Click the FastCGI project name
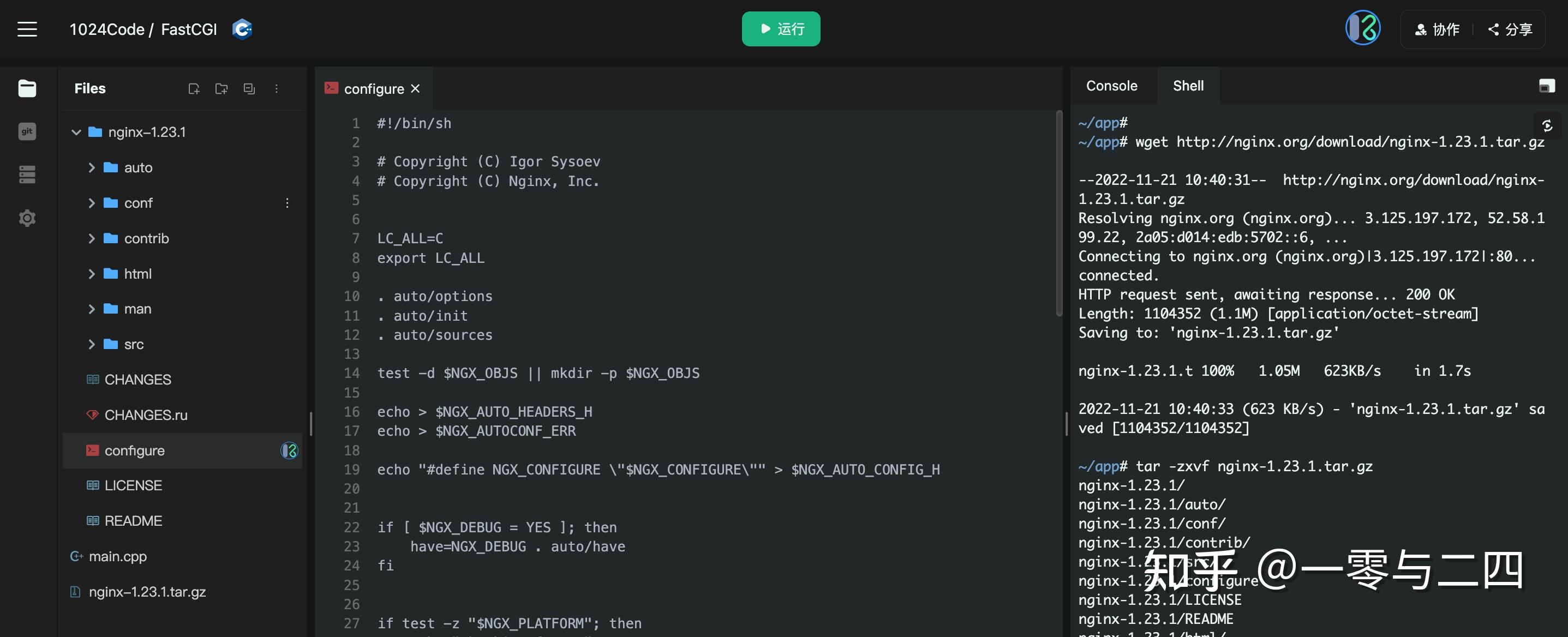The width and height of the screenshot is (1568, 637). click(x=189, y=29)
